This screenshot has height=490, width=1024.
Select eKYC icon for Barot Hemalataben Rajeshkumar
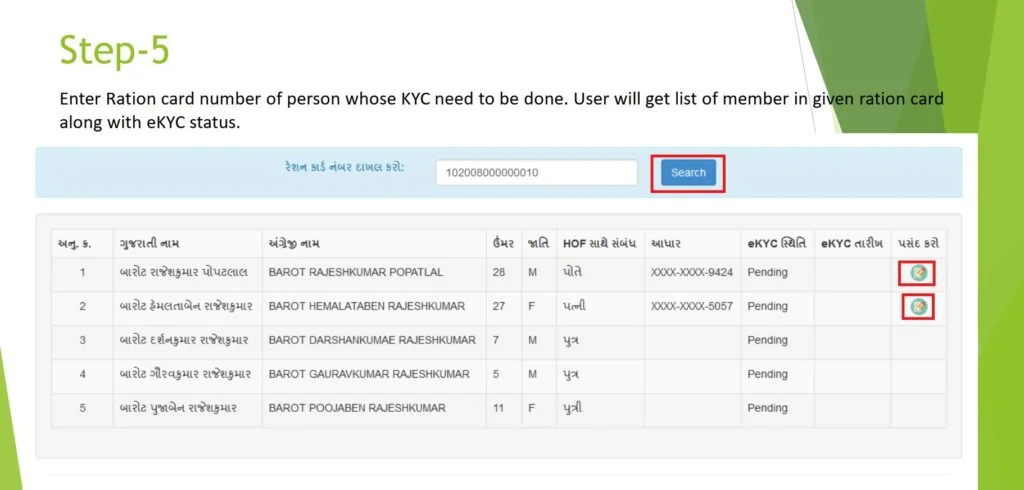point(918,306)
